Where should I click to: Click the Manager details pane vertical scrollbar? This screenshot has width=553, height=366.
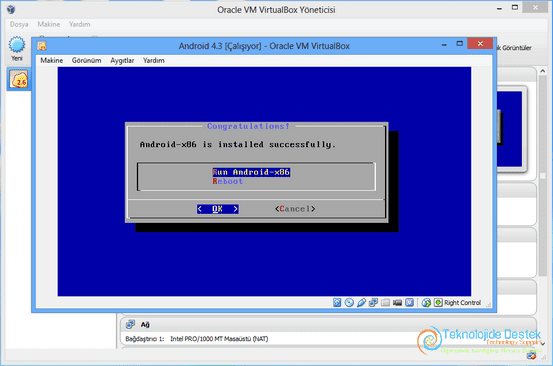click(x=543, y=176)
